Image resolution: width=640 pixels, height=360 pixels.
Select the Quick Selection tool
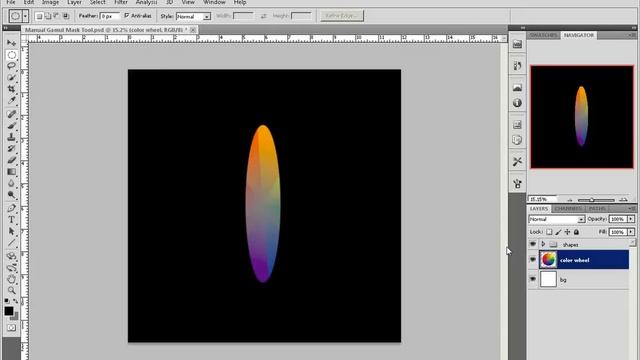11,77
